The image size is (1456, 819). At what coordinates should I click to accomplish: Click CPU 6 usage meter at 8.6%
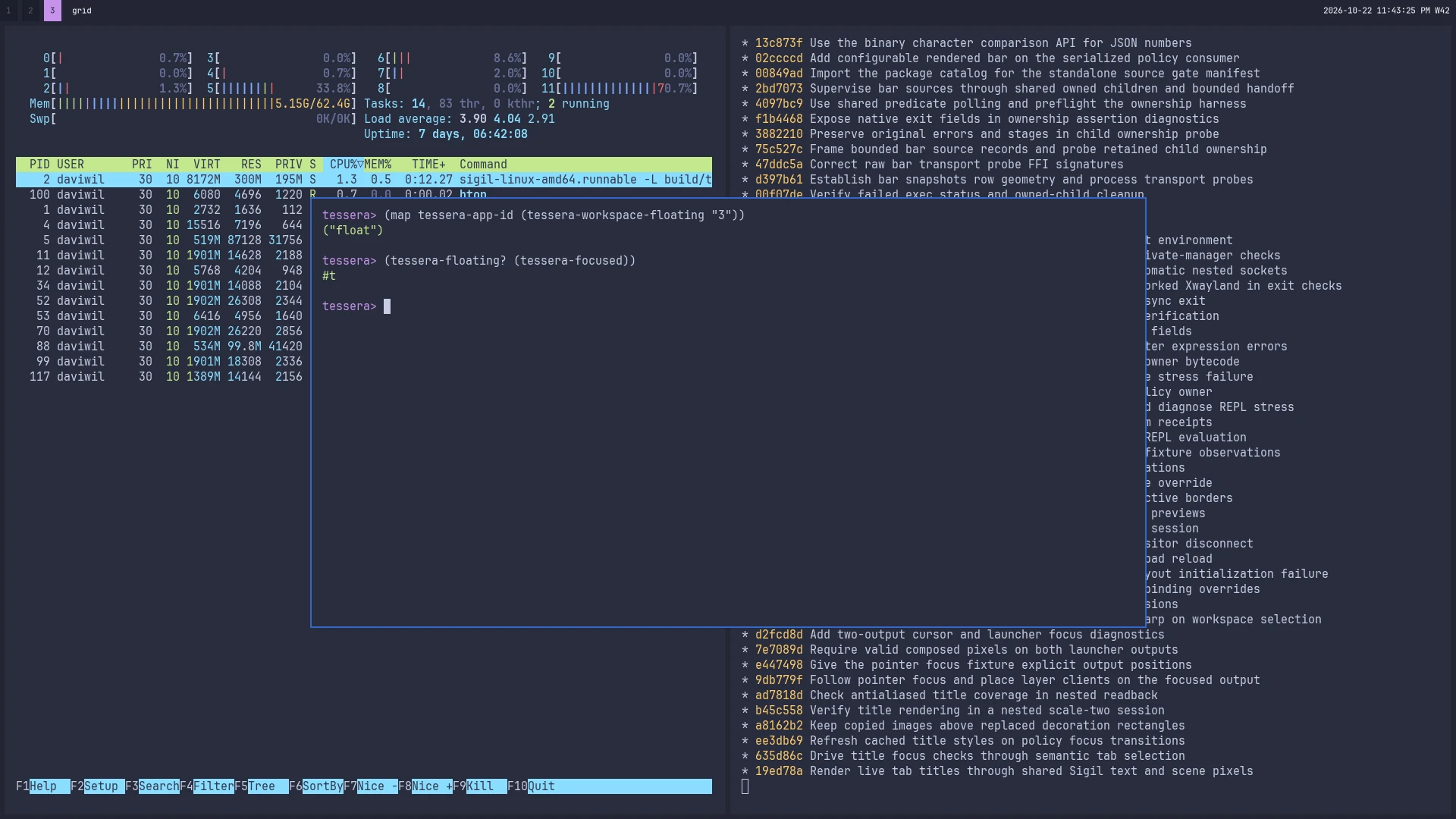(453, 58)
